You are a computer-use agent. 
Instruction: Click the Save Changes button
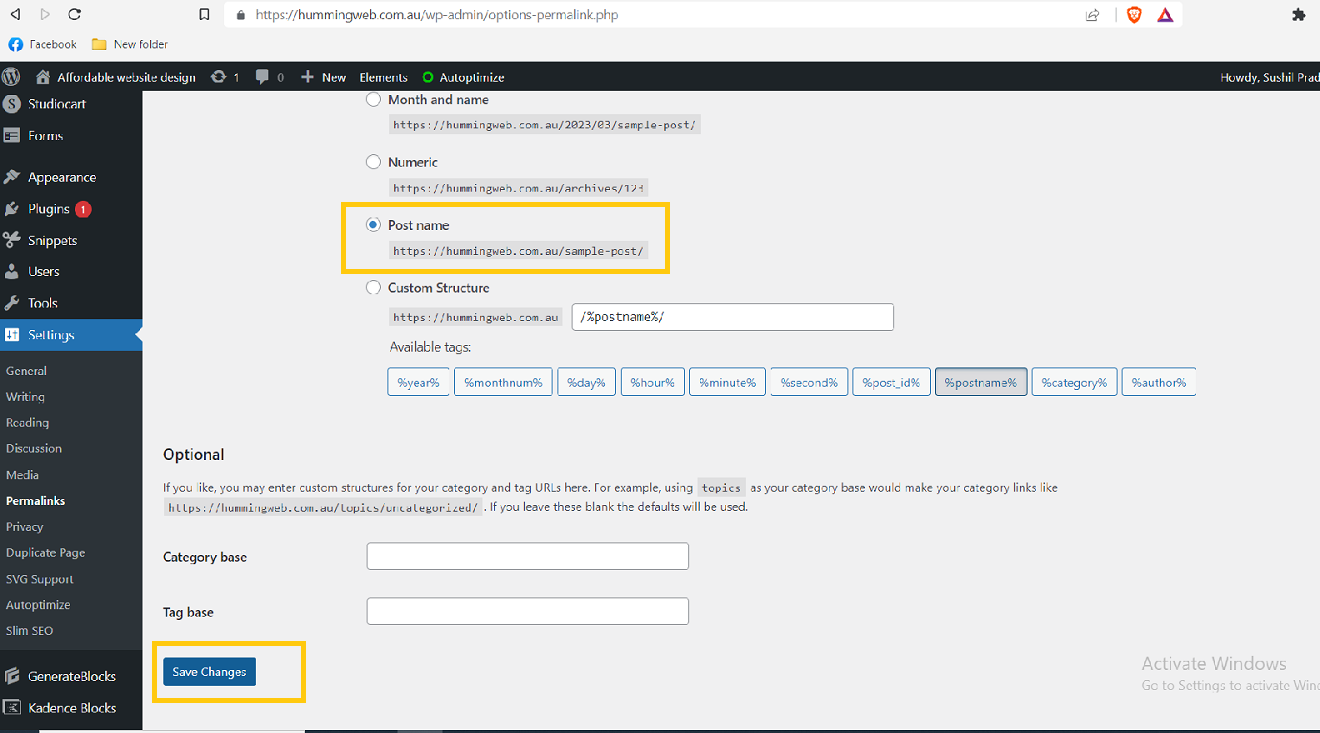coord(209,672)
